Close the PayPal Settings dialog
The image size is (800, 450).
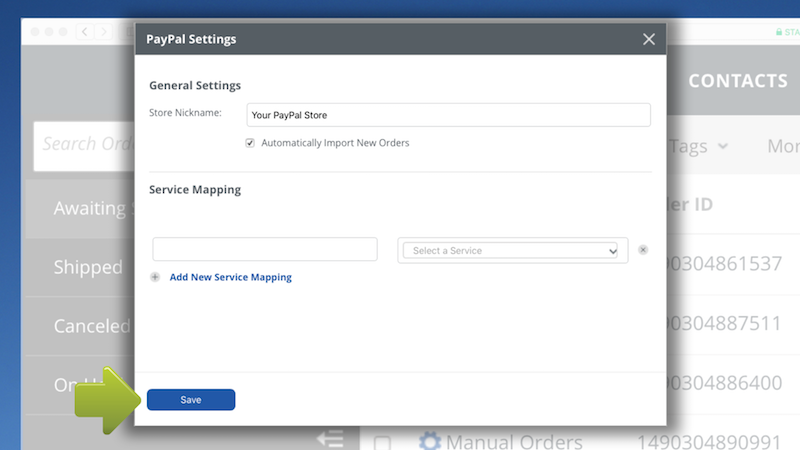pos(648,39)
